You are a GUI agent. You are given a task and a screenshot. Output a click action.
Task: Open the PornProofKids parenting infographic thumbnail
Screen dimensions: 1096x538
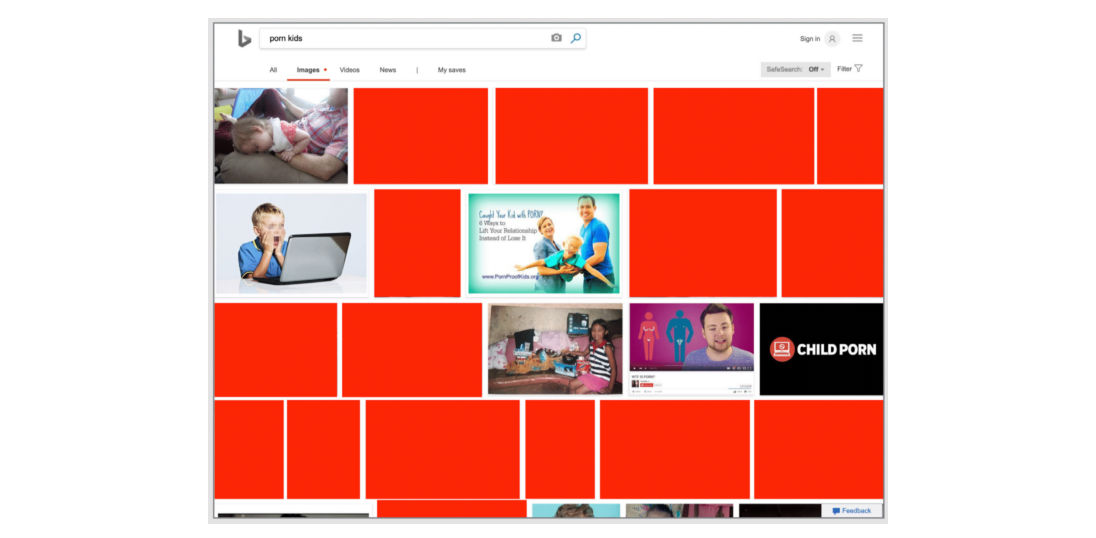pos(543,243)
